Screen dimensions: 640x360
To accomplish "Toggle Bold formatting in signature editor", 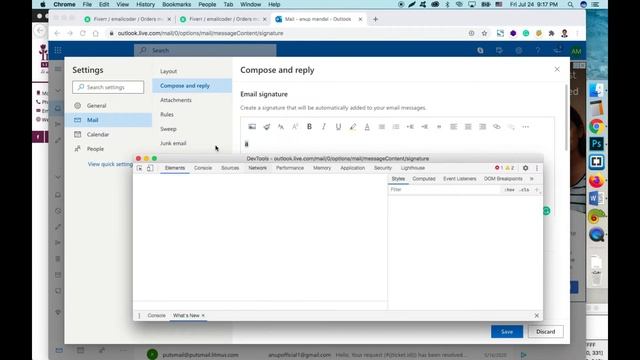I will 309,127.
